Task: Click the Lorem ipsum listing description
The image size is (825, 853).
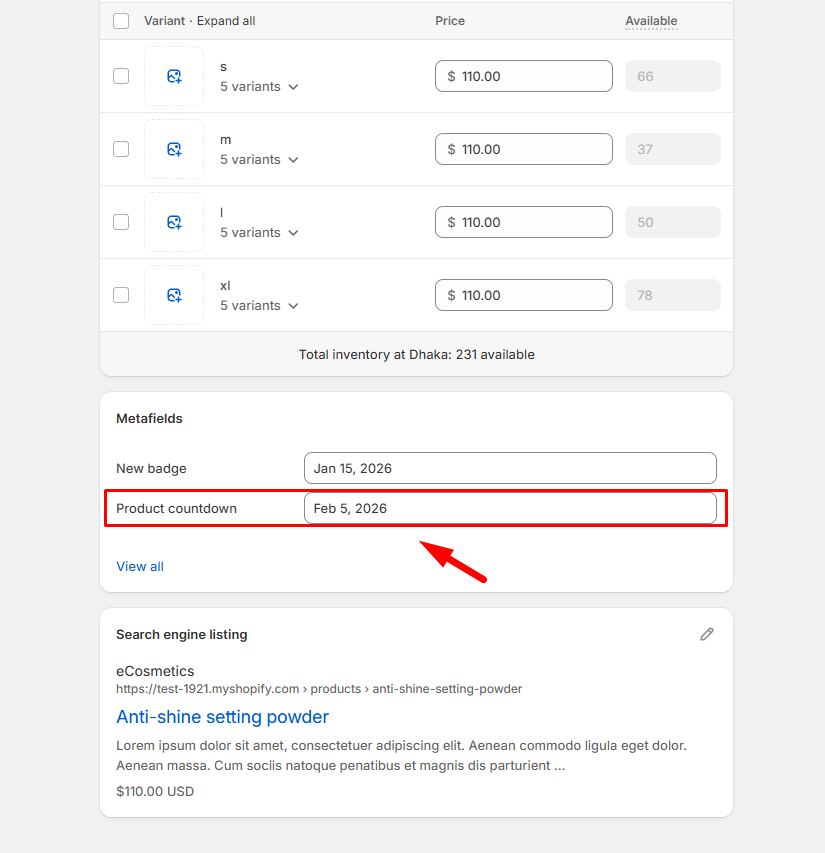Action: point(401,755)
